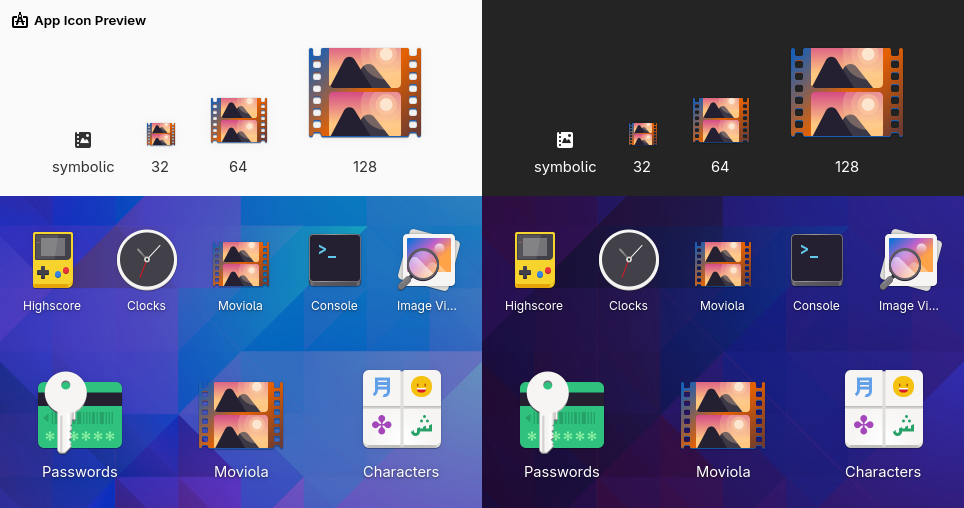Click the '32' label in light panel
Viewport: 964px width, 508px height.
tap(160, 167)
